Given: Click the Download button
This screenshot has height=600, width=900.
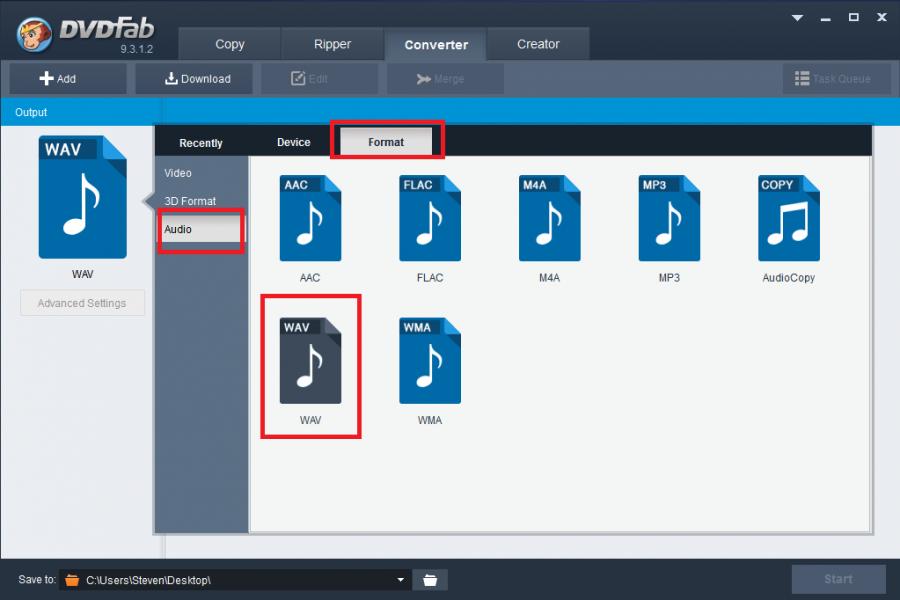Looking at the screenshot, I should [x=197, y=79].
